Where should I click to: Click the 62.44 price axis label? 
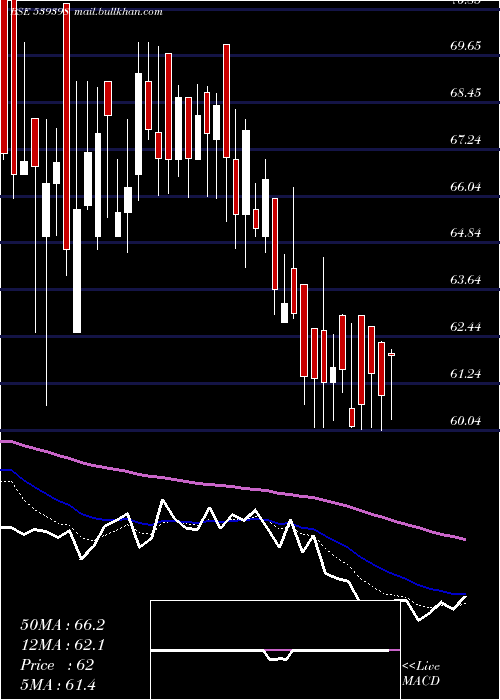coord(466,327)
